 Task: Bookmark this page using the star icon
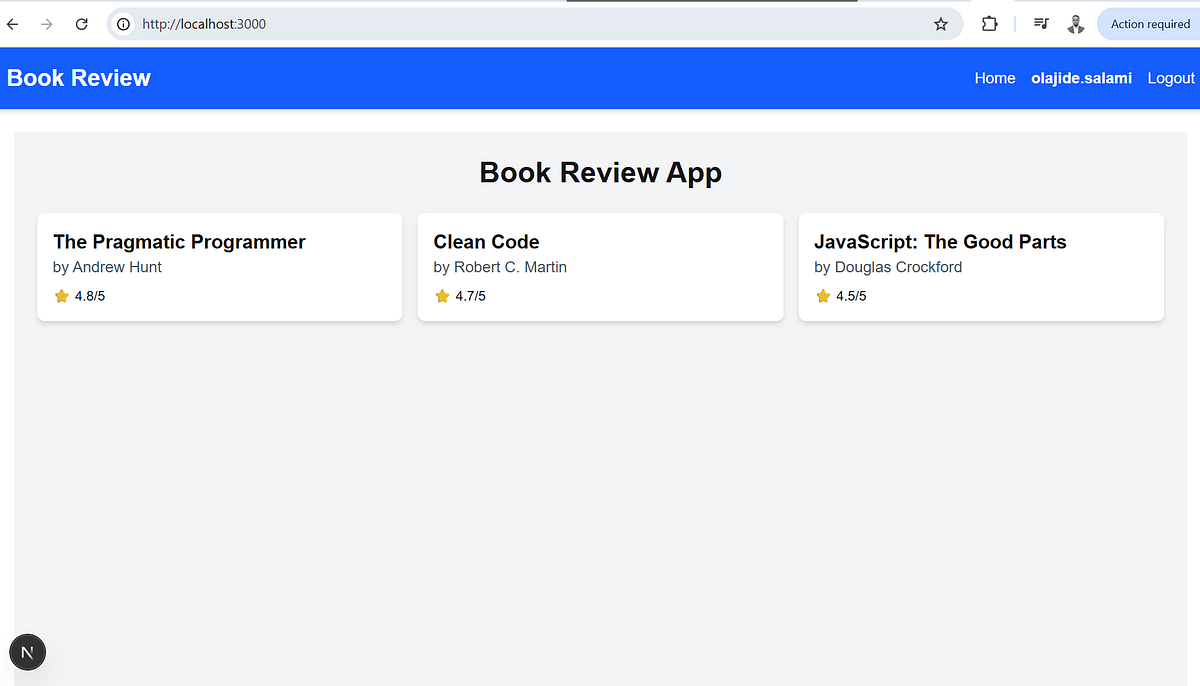click(940, 23)
